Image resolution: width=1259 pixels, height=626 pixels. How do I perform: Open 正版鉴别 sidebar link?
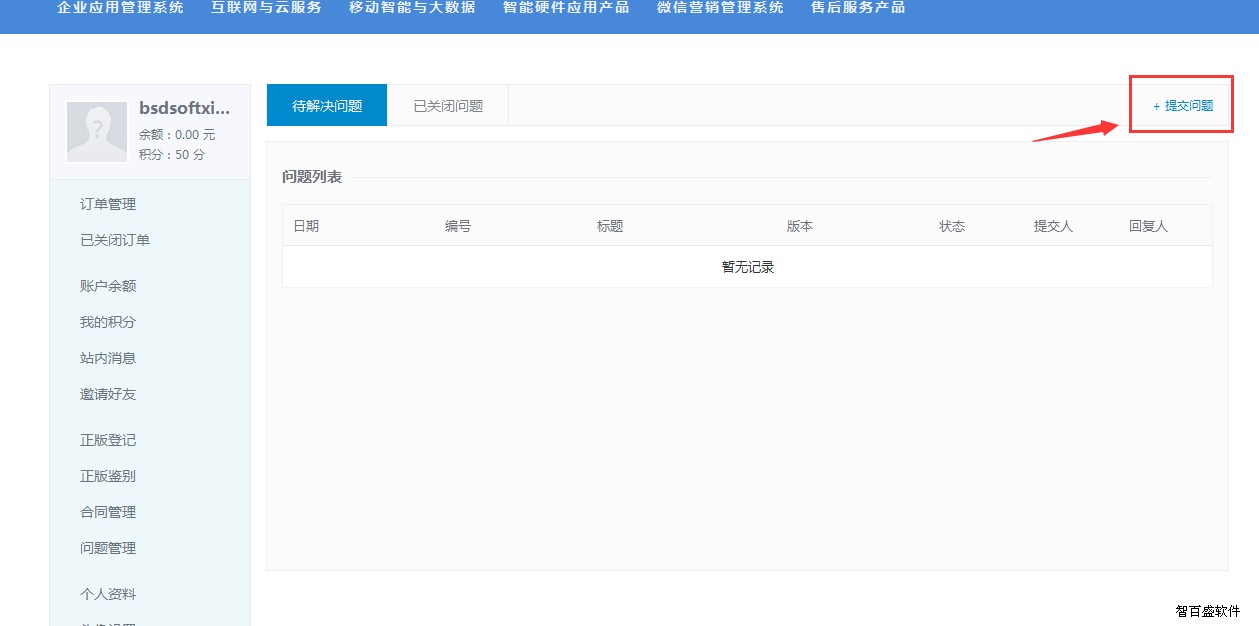coord(108,476)
